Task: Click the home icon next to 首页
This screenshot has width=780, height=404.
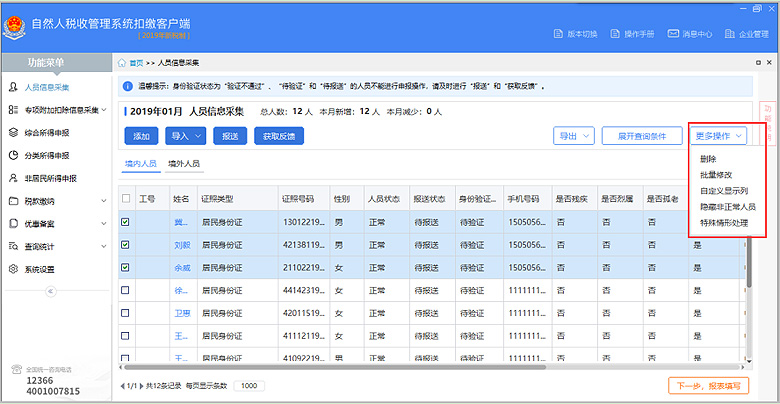Action: coord(122,62)
